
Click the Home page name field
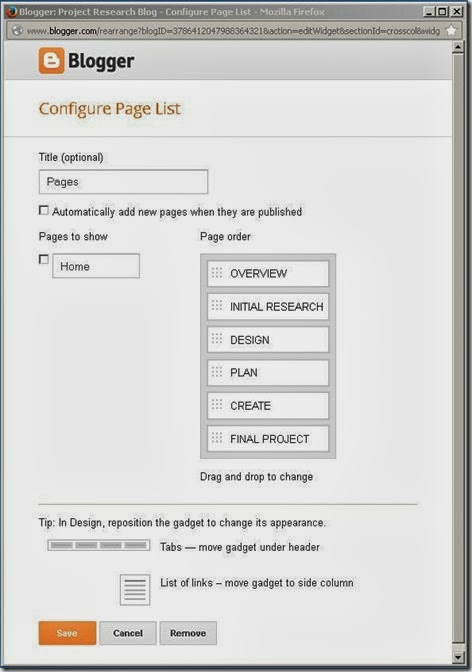96,266
